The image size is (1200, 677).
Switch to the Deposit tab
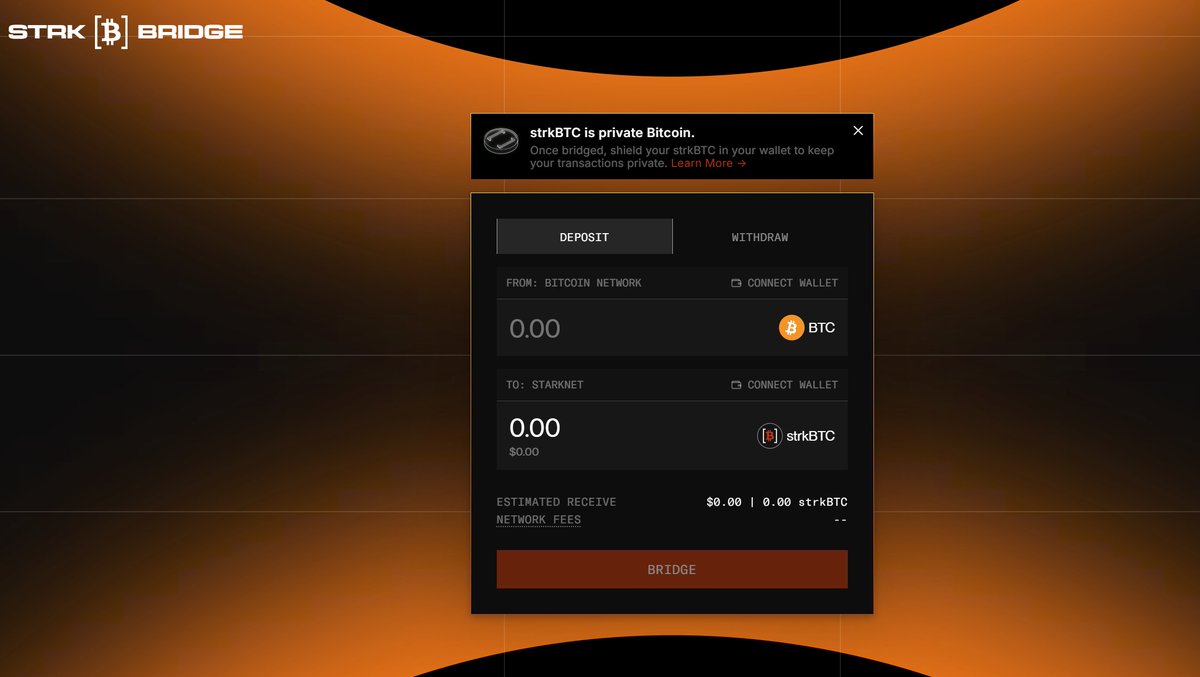click(x=584, y=237)
